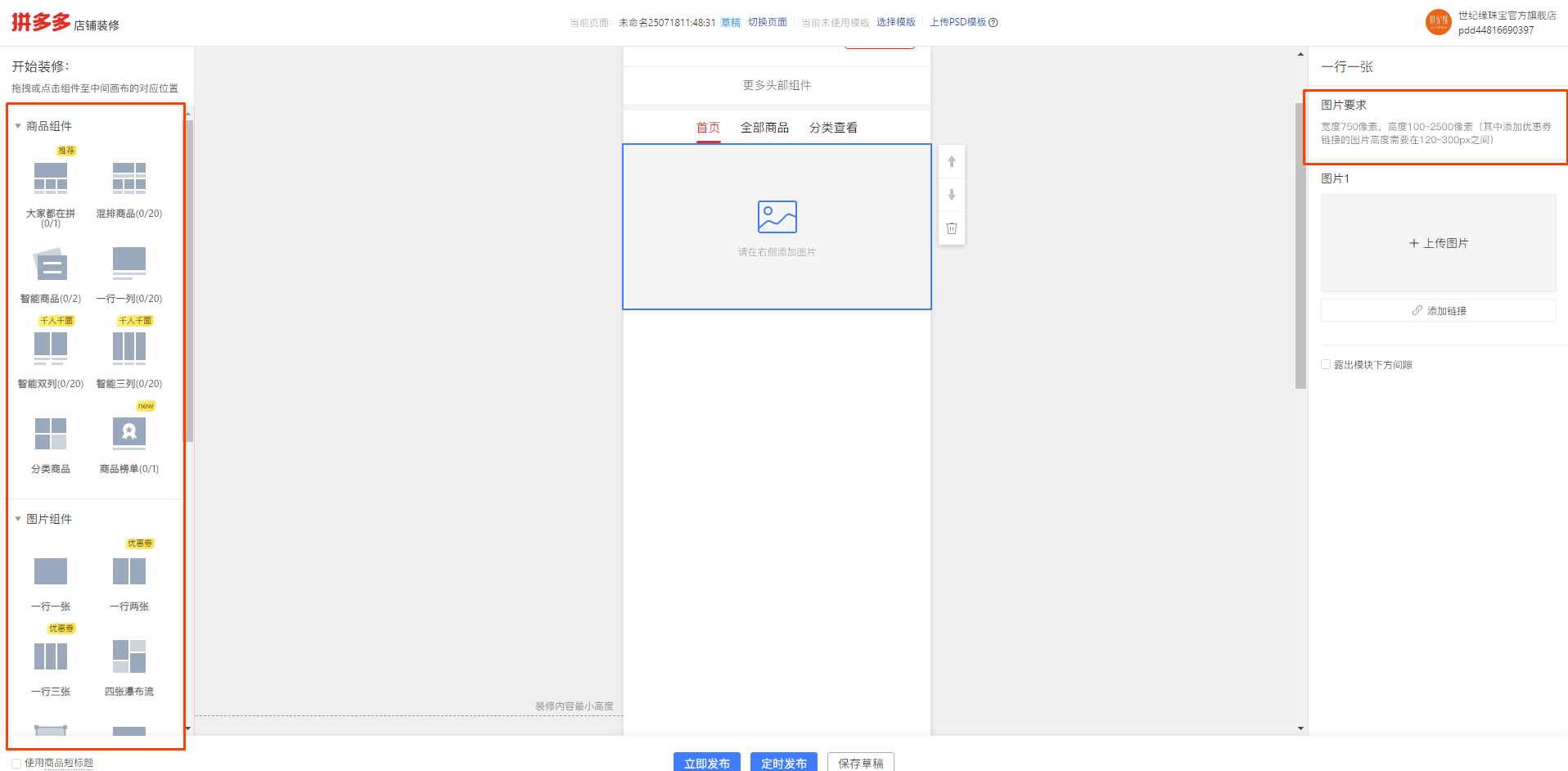Move the module up with arrow icon
The height and width of the screenshot is (771, 1568).
click(952, 162)
